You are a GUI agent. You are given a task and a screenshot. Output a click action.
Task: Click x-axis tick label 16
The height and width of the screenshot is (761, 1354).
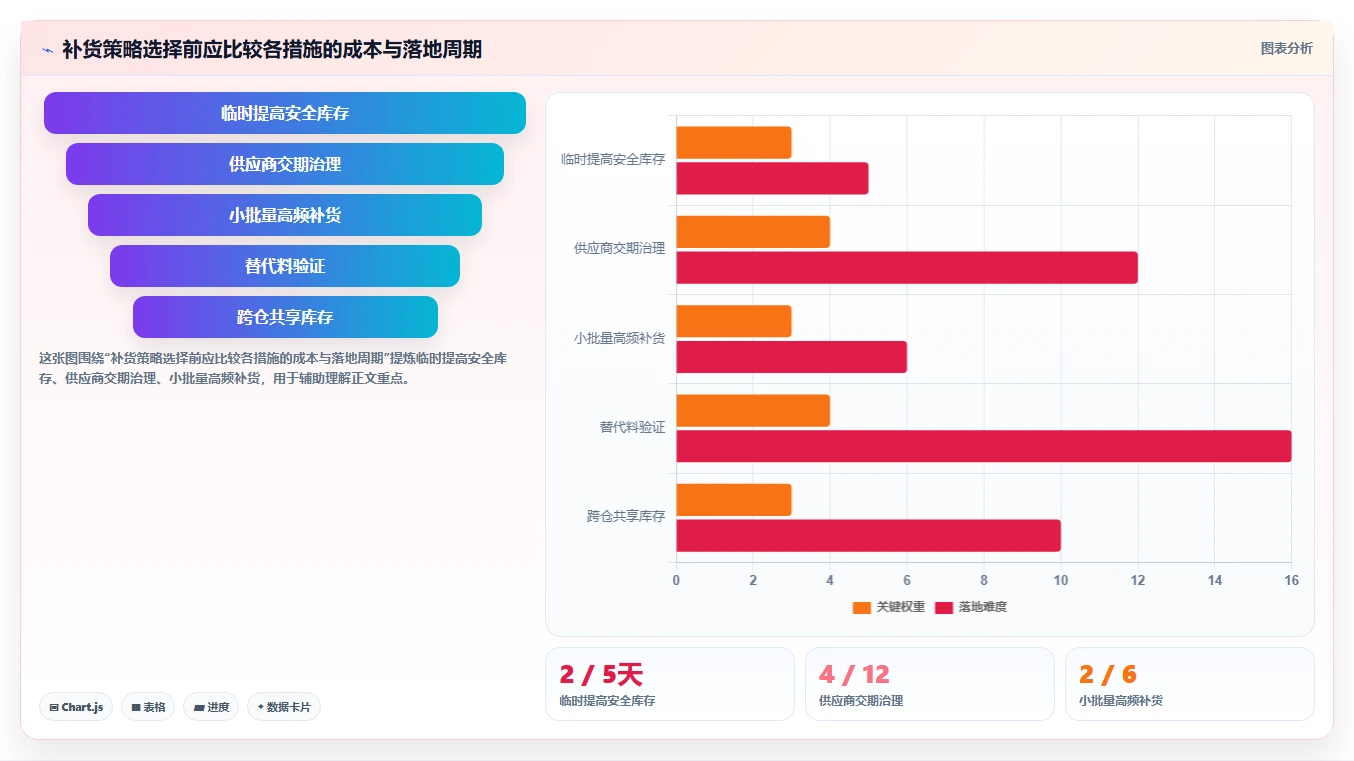pyautogui.click(x=1291, y=580)
